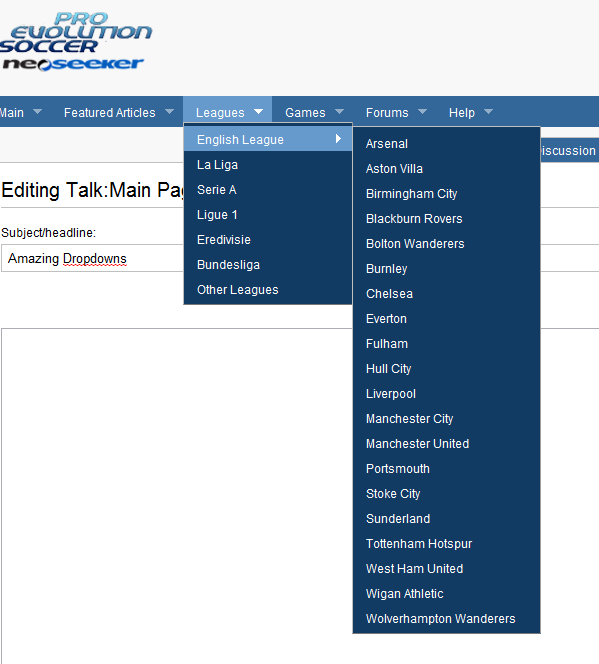Image resolution: width=599 pixels, height=664 pixels.
Task: Click into the large edit text area
Action: click(x=177, y=495)
